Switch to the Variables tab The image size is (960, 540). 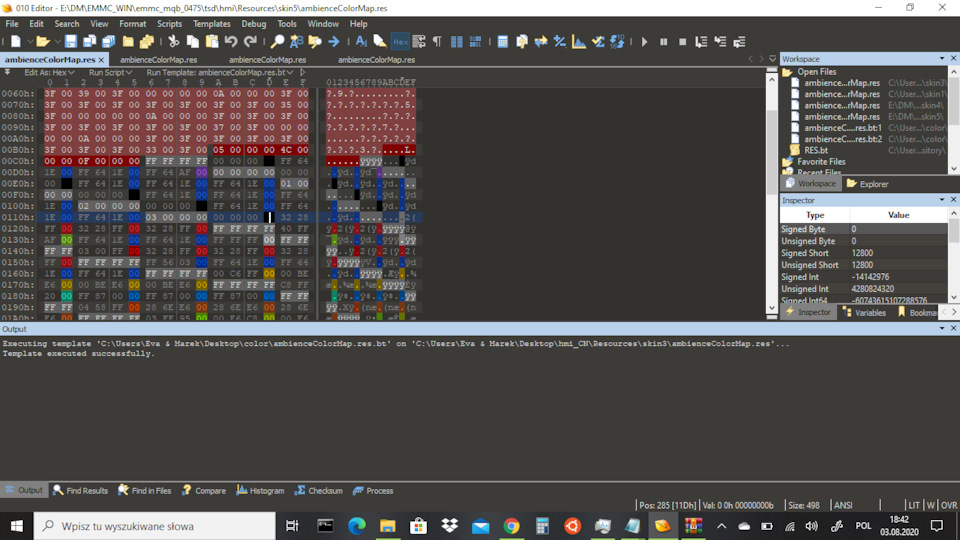click(x=864, y=312)
